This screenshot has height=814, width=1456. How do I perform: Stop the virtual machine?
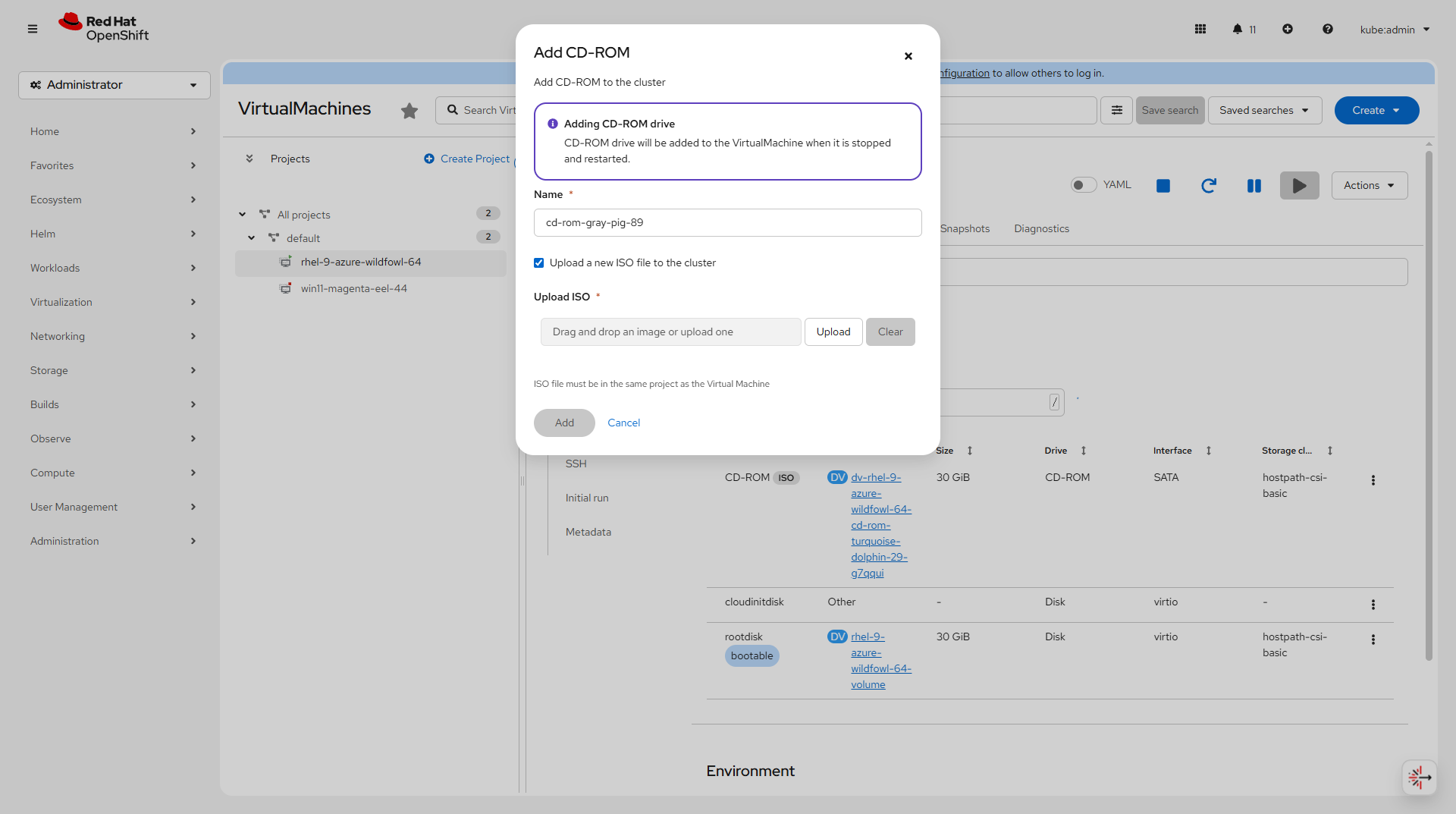coord(1163,186)
